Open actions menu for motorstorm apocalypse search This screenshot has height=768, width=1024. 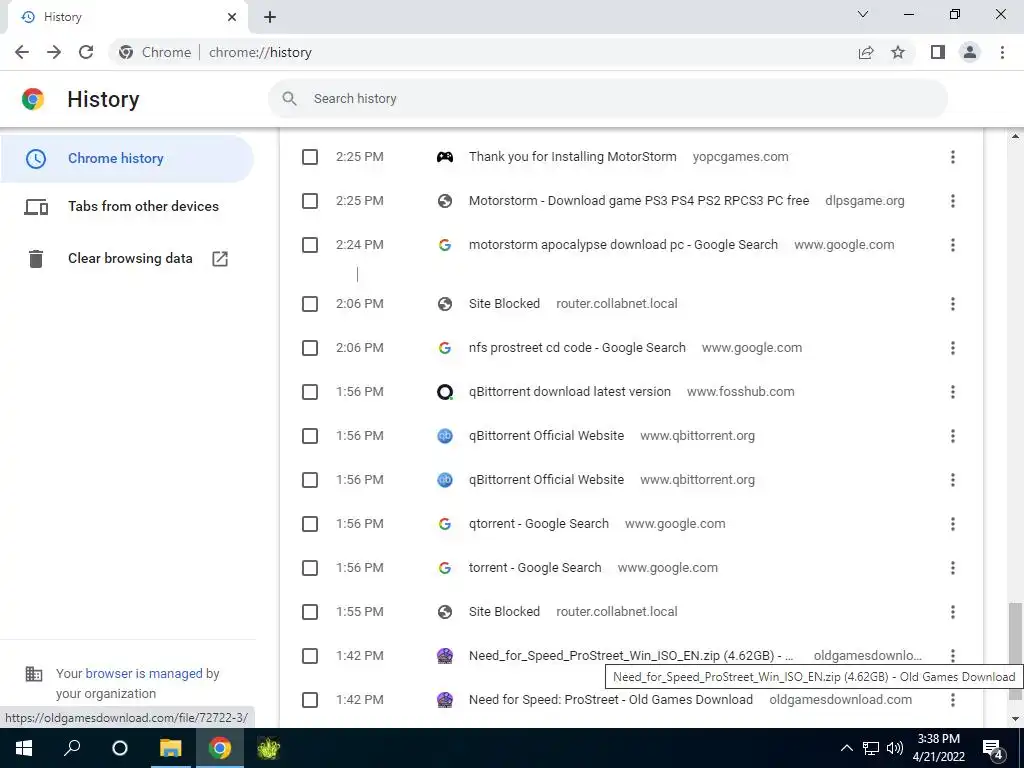tap(953, 245)
